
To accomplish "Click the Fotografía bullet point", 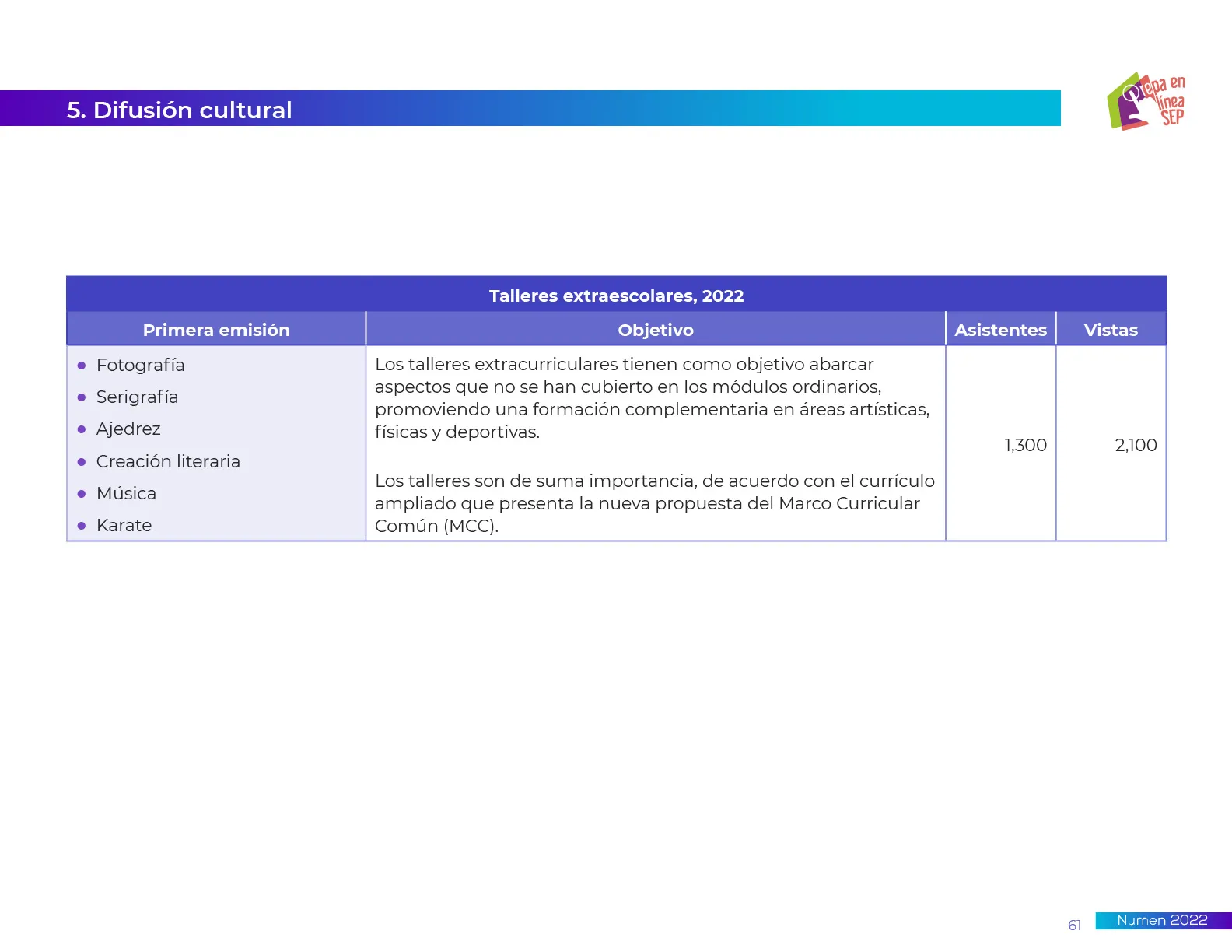I will point(82,366).
